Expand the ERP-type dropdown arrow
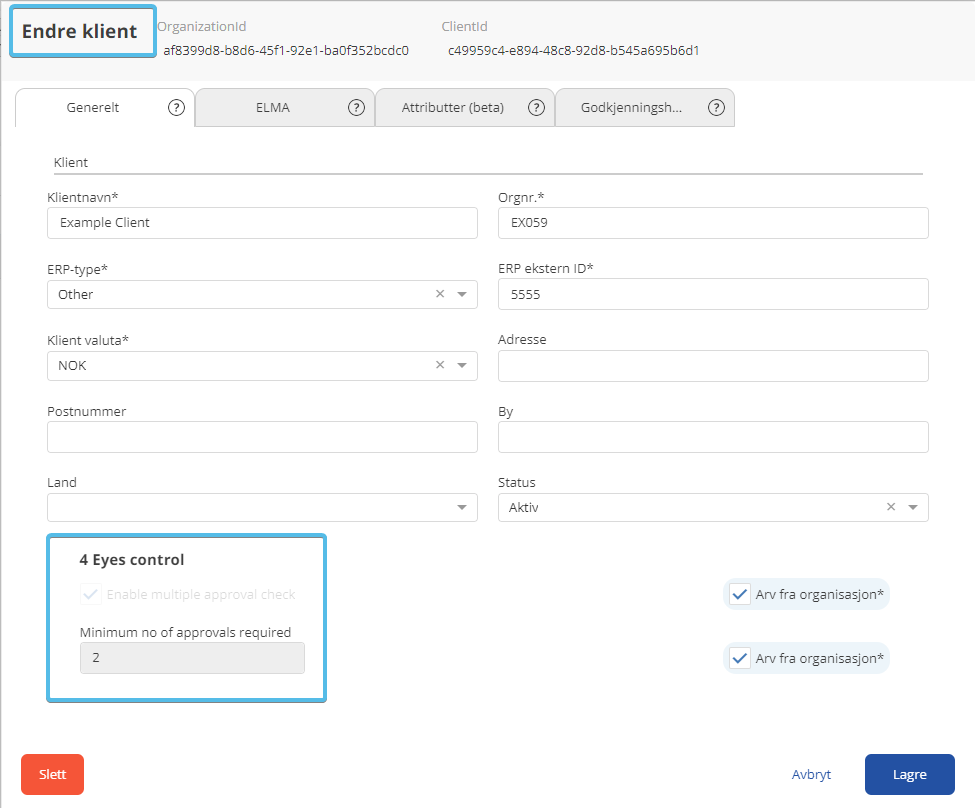The image size is (975, 808). (x=462, y=295)
